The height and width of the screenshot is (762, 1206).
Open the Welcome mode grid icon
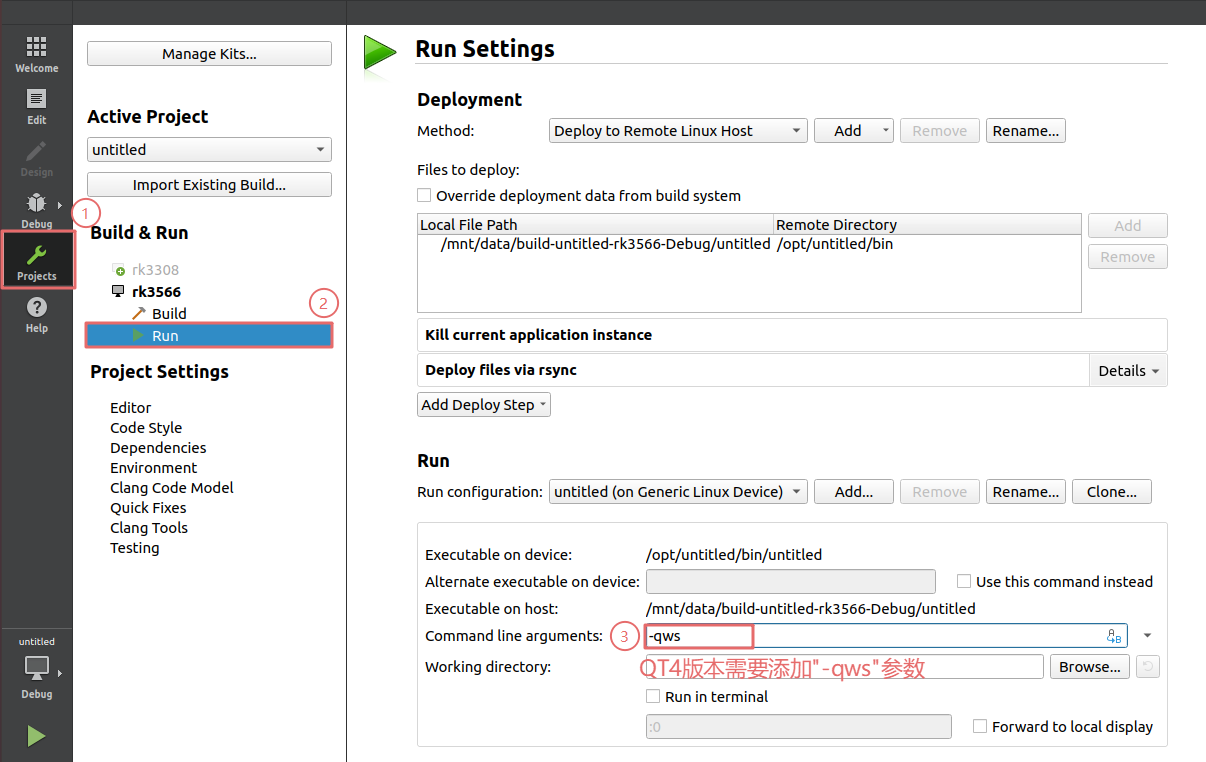click(36, 48)
